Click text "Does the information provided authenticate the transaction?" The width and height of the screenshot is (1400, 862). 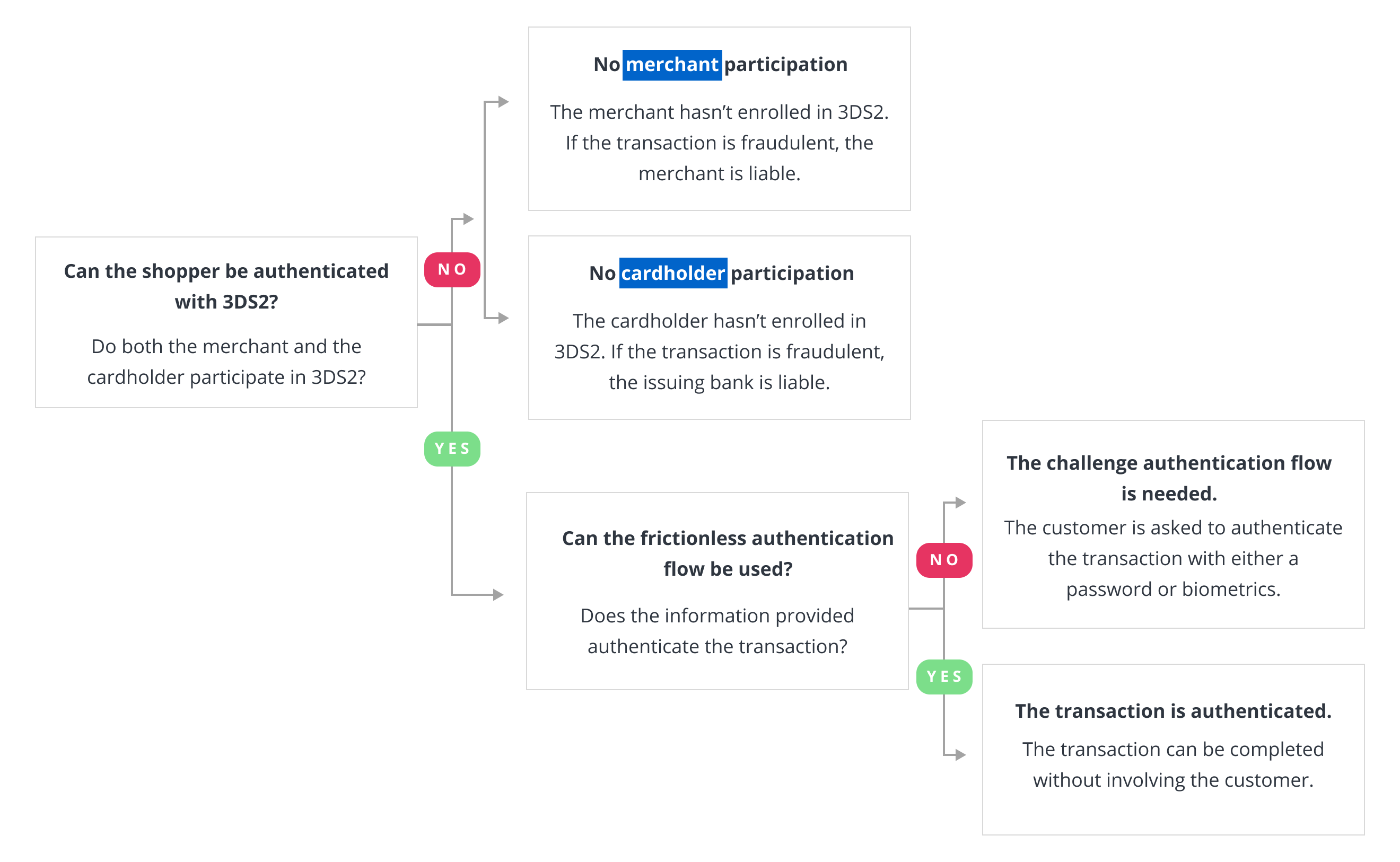coord(717,630)
